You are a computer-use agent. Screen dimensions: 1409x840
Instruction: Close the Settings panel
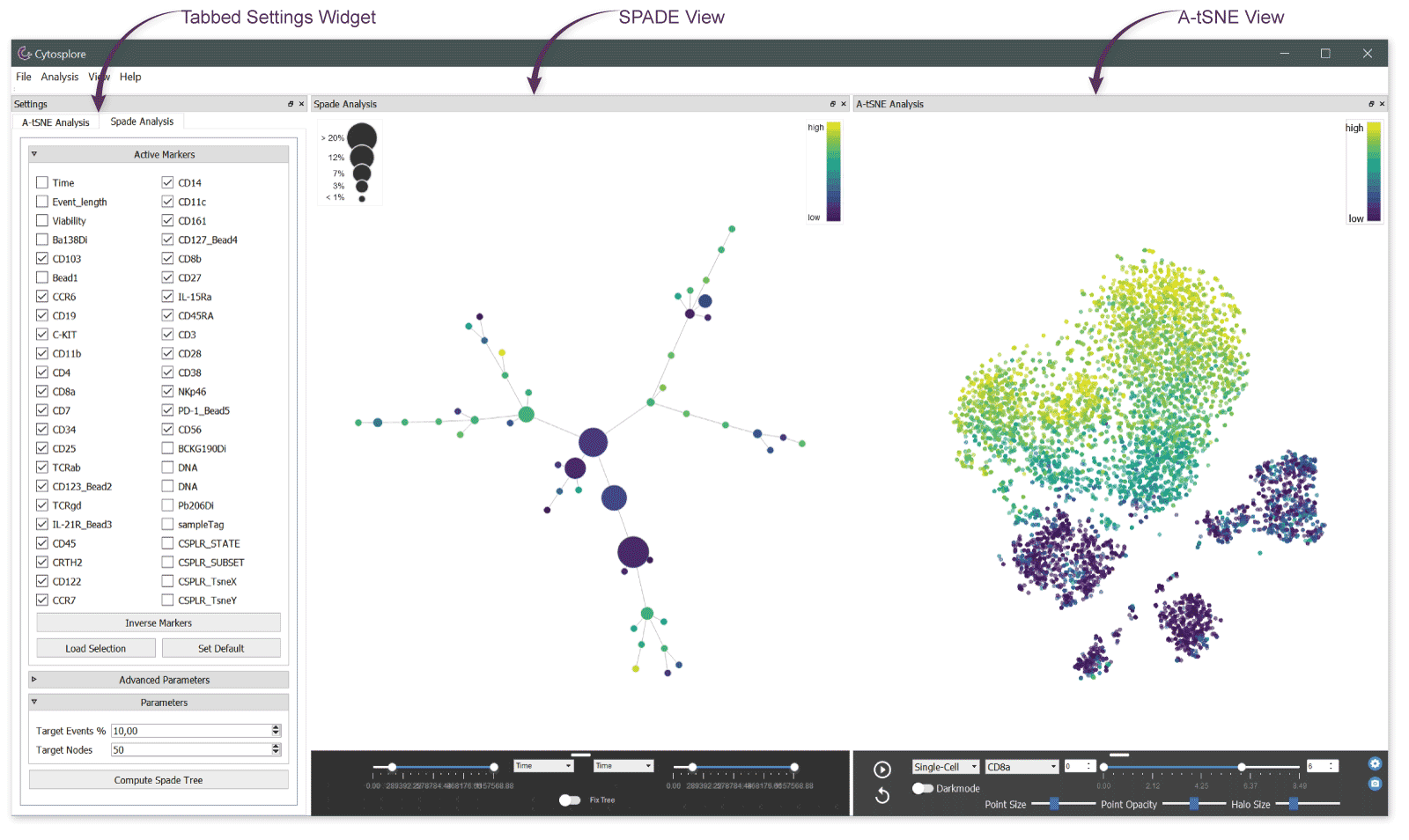(301, 104)
